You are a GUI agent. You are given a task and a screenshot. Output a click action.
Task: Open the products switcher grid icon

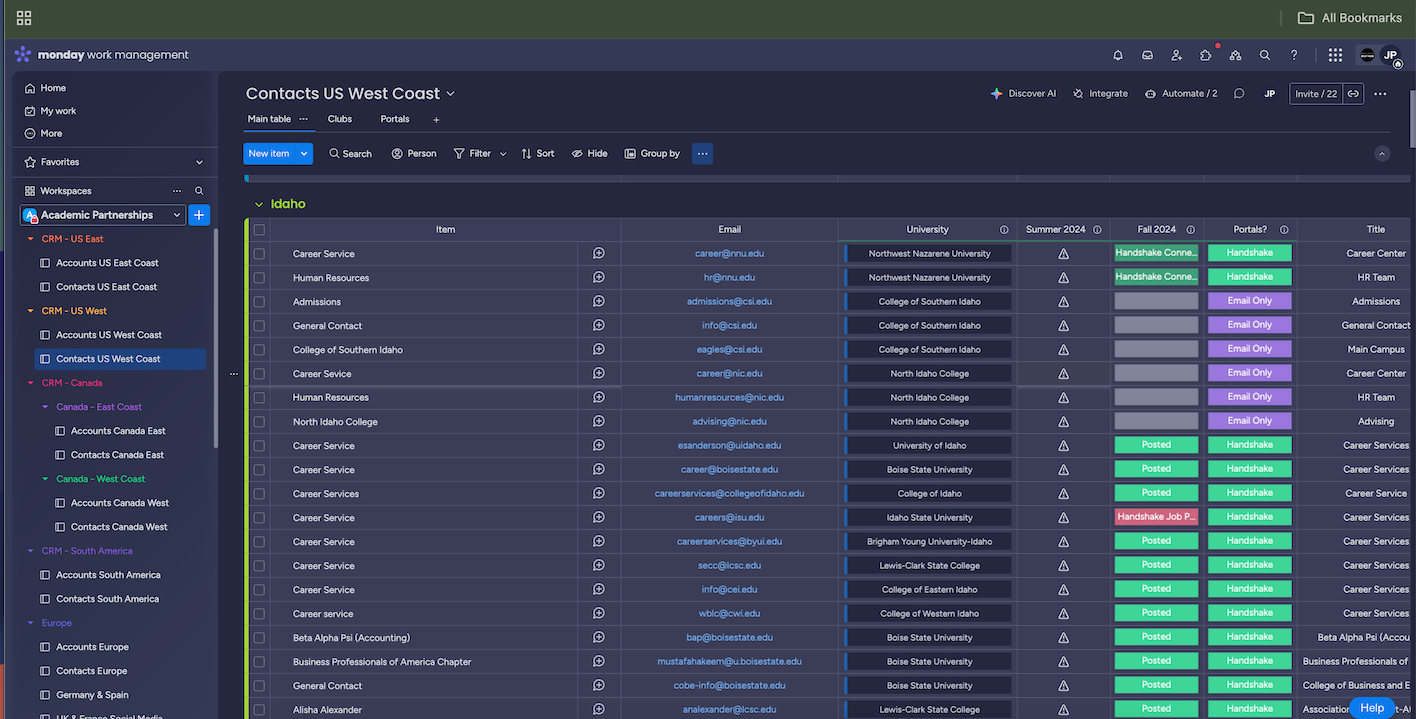[1336, 55]
